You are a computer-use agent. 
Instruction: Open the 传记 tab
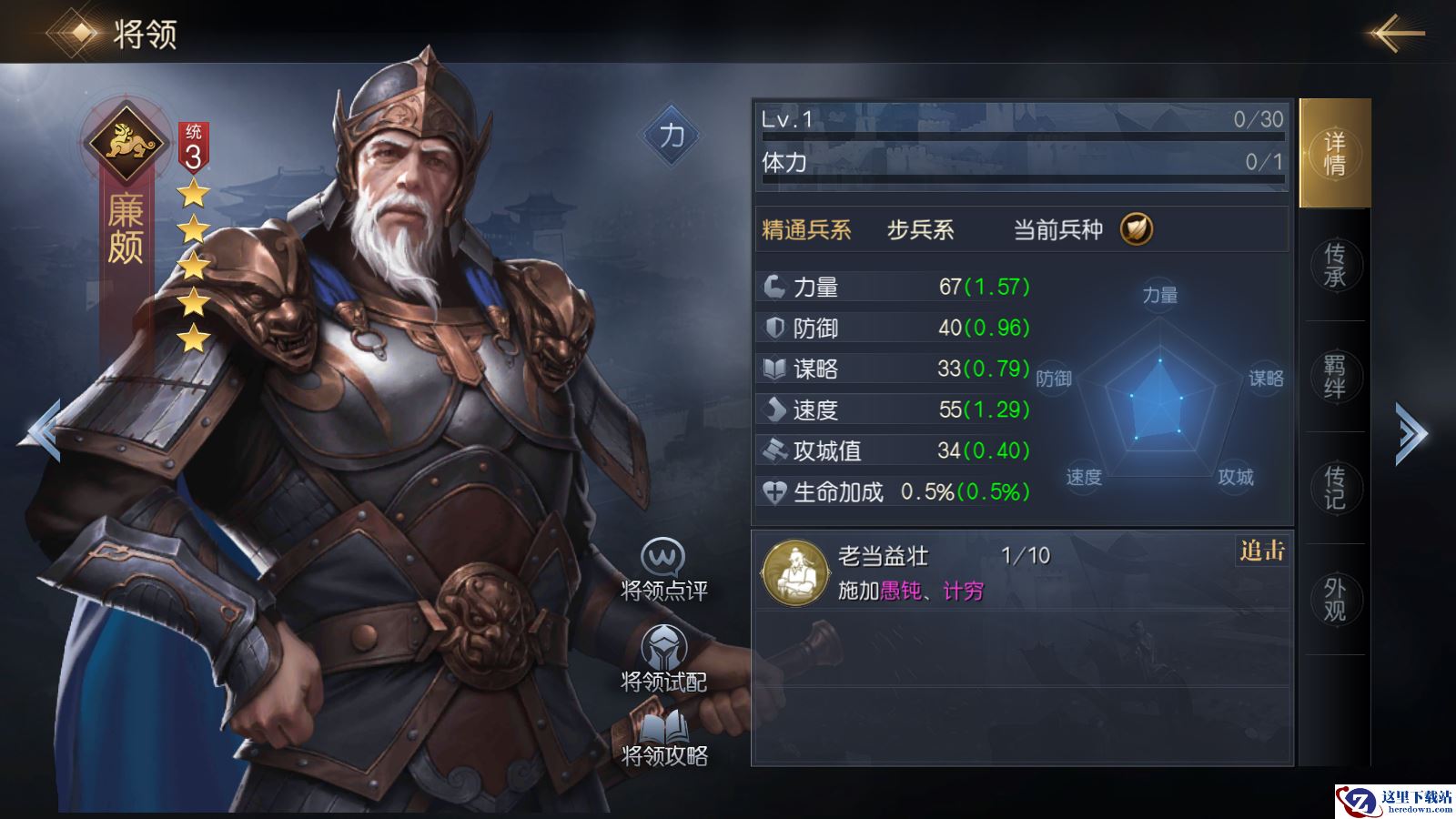click(1334, 488)
